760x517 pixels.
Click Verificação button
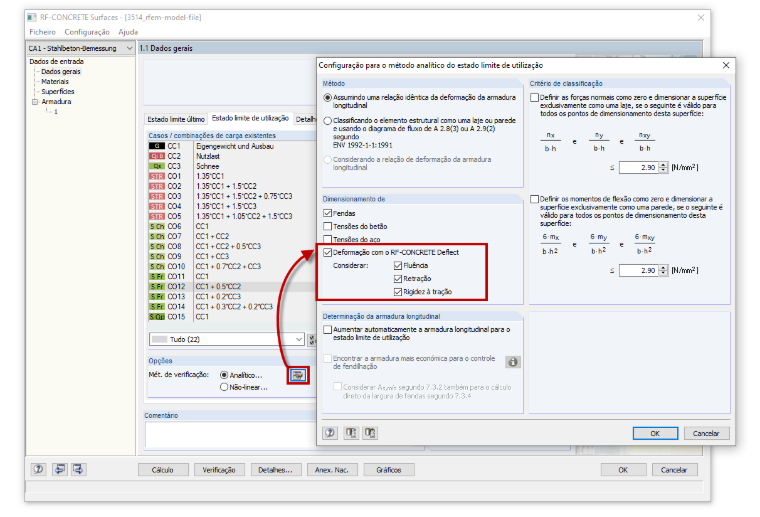tap(219, 470)
